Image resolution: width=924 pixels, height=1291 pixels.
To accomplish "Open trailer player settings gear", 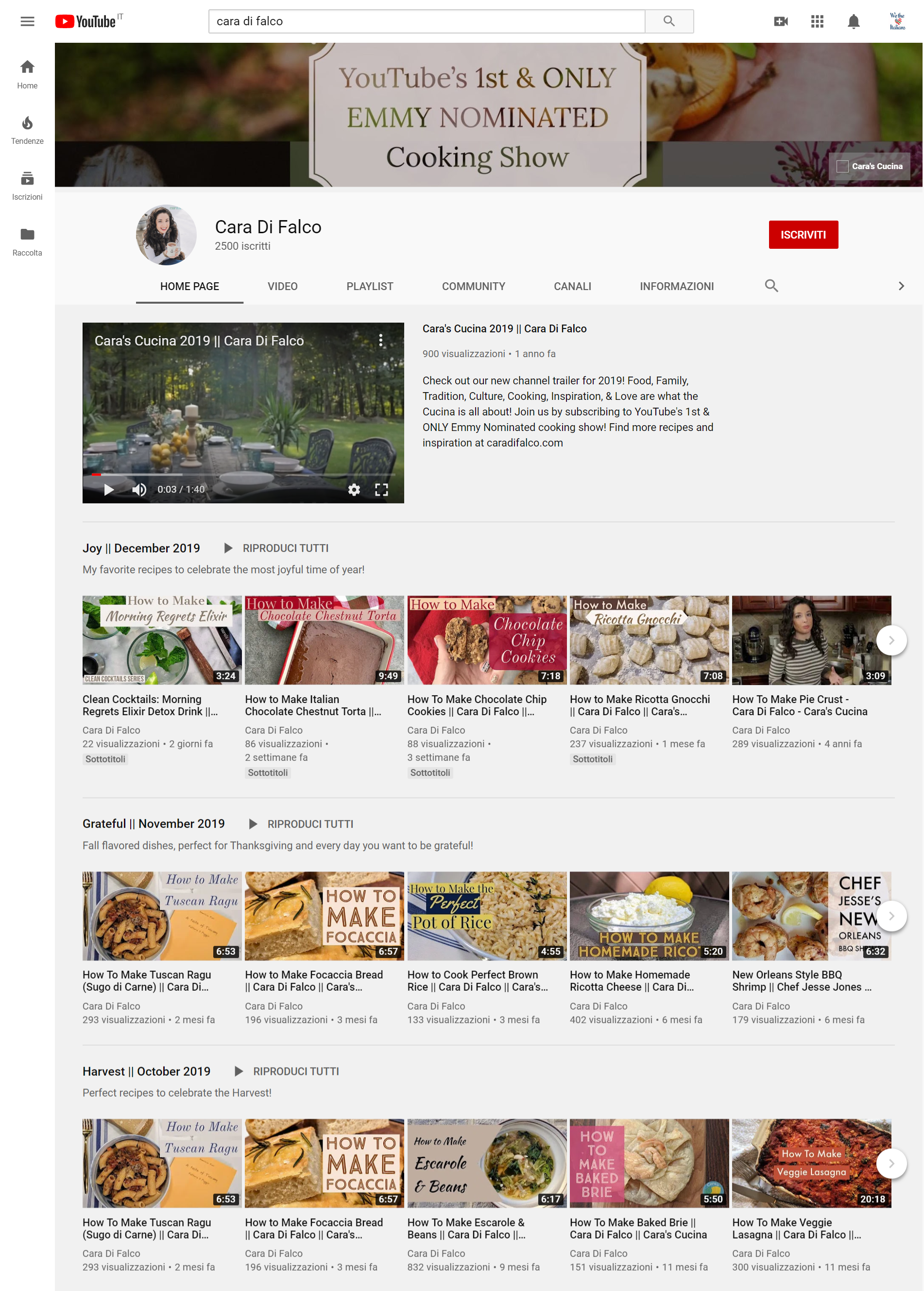I will click(x=354, y=489).
